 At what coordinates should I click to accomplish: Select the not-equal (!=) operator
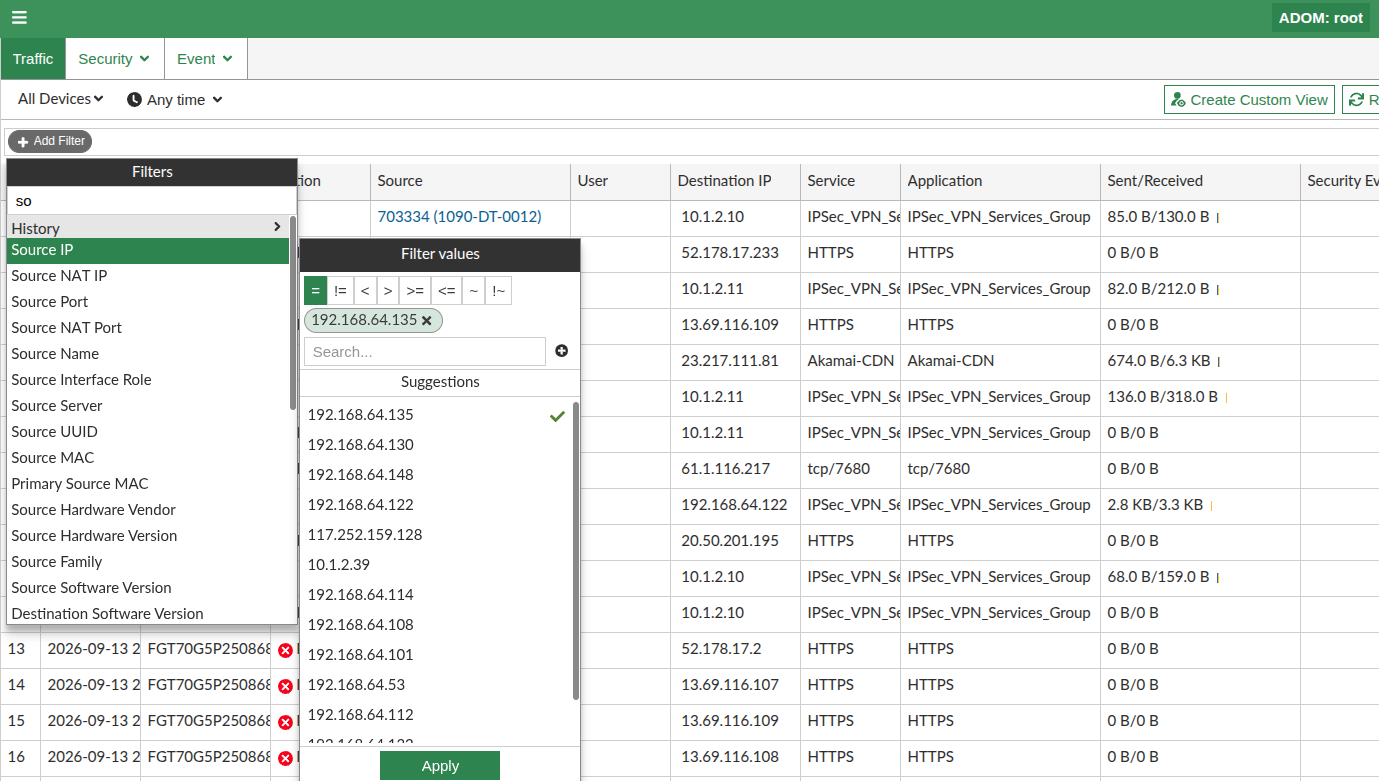[x=340, y=290]
